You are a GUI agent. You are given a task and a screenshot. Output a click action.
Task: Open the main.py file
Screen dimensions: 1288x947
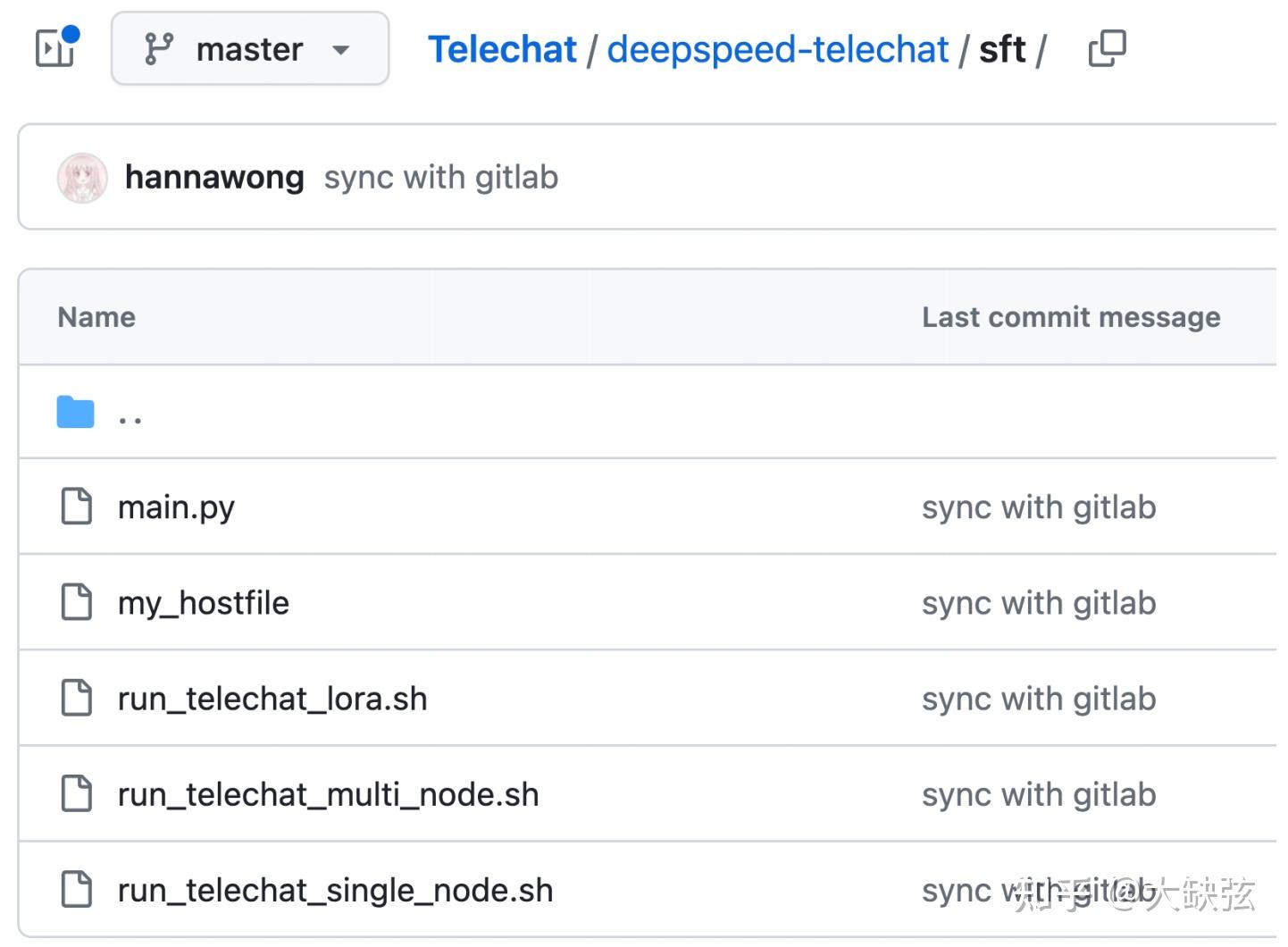click(176, 507)
